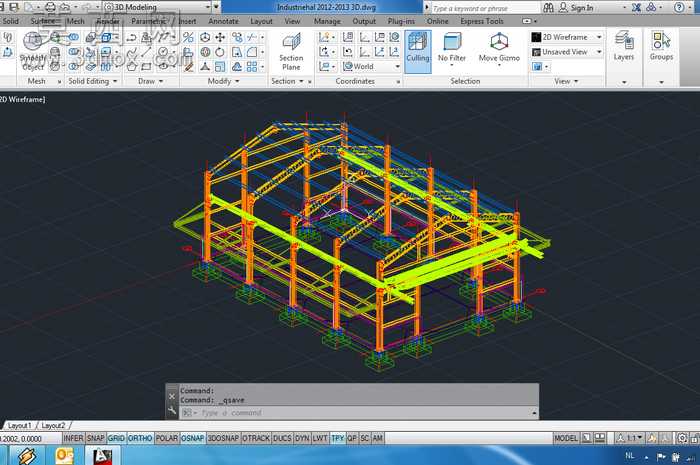Open the 3D Modeling workspace dropdown
The height and width of the screenshot is (465, 700).
tap(158, 7)
